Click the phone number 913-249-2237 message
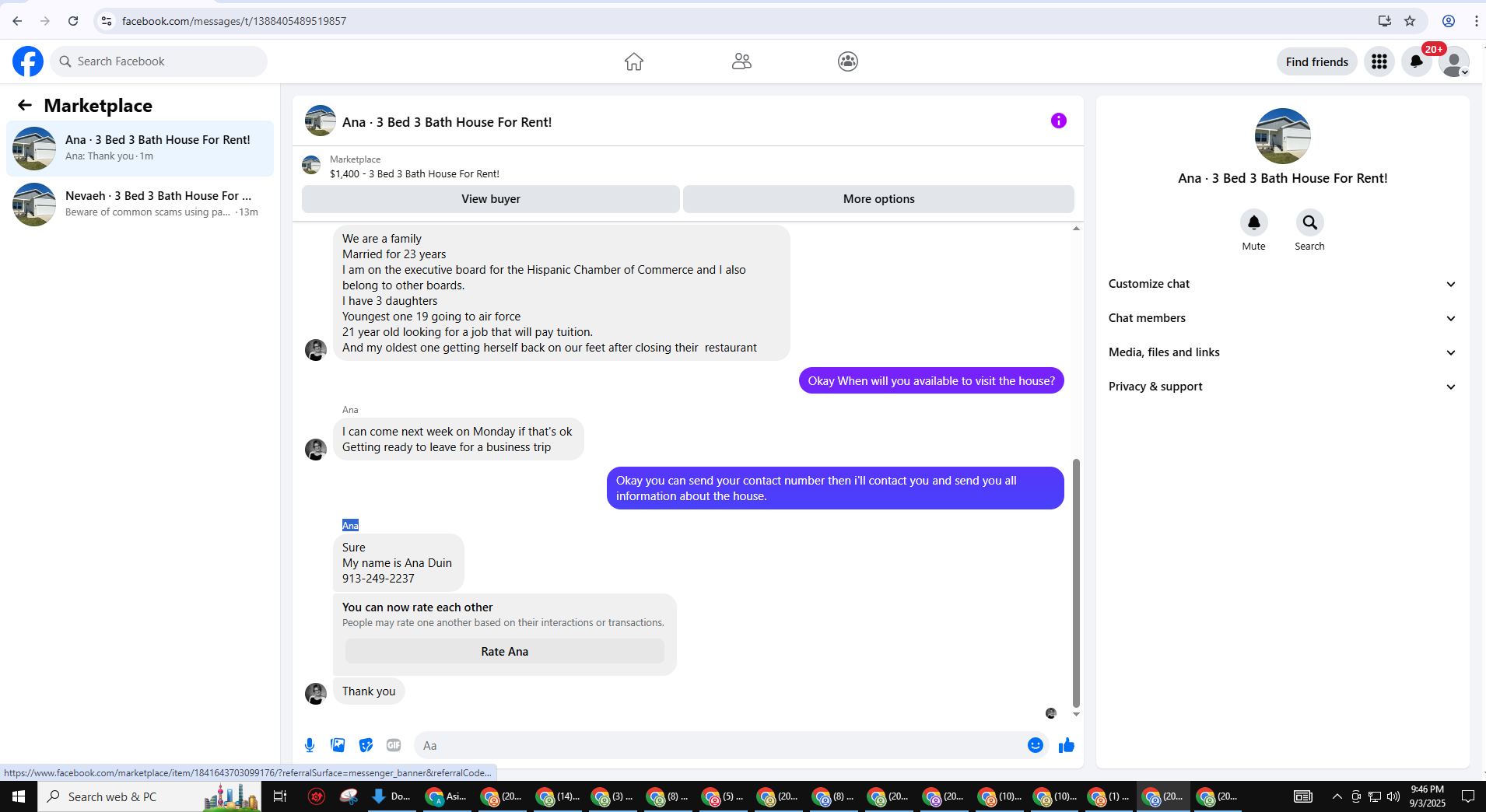 click(378, 579)
